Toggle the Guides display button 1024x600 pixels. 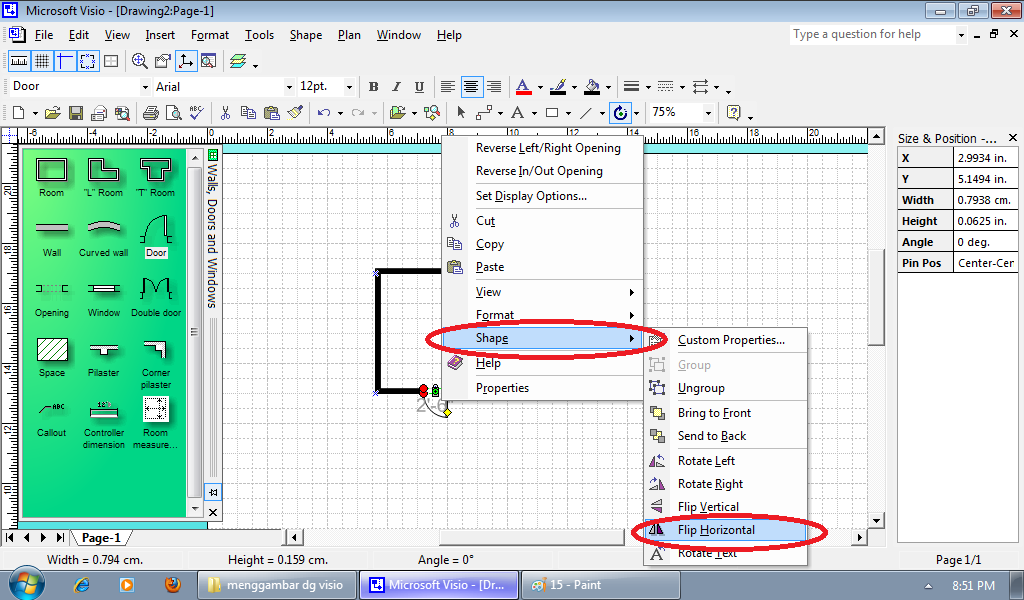pyautogui.click(x=64, y=61)
